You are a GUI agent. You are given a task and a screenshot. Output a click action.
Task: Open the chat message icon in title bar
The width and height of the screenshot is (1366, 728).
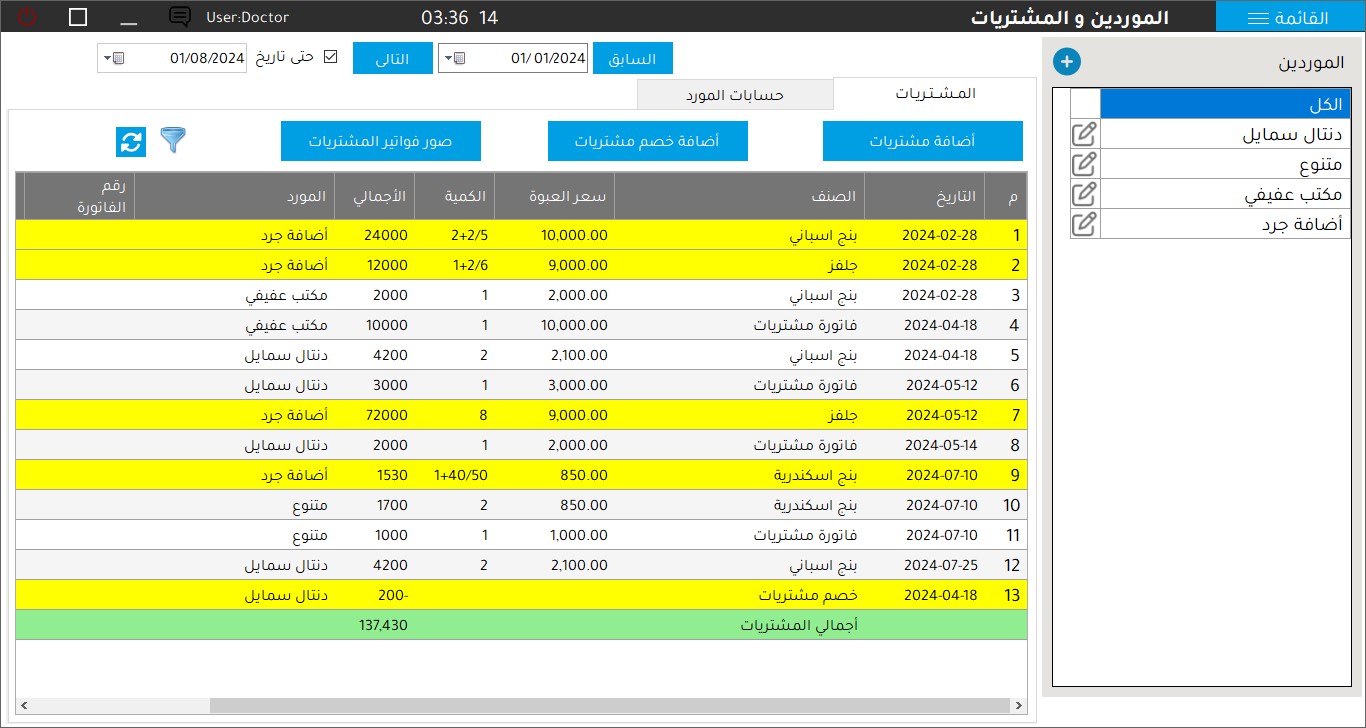pos(180,17)
